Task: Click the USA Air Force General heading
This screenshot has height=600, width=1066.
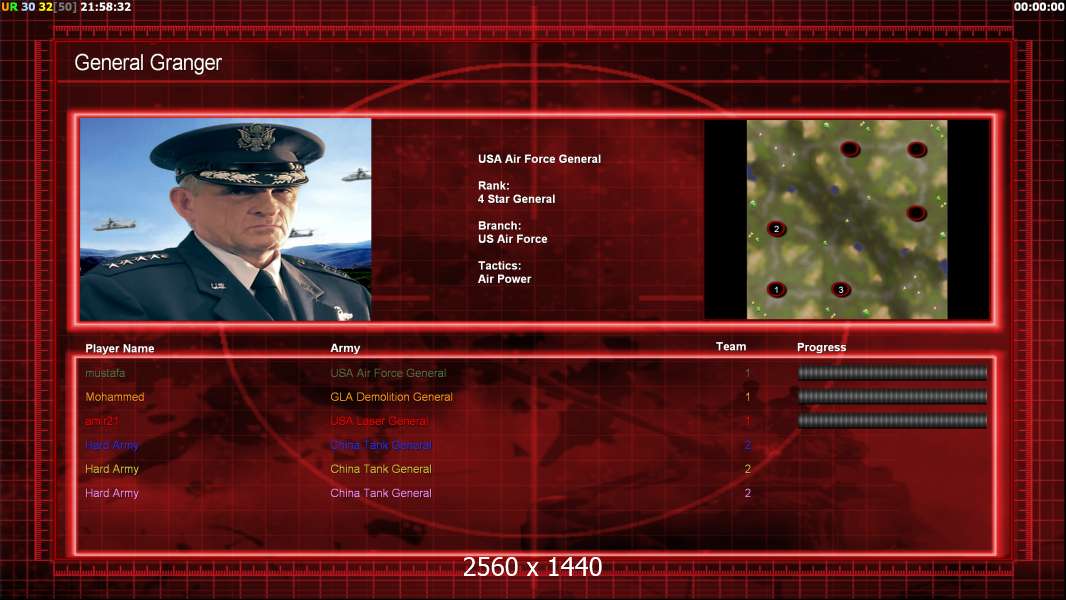Action: 539,159
